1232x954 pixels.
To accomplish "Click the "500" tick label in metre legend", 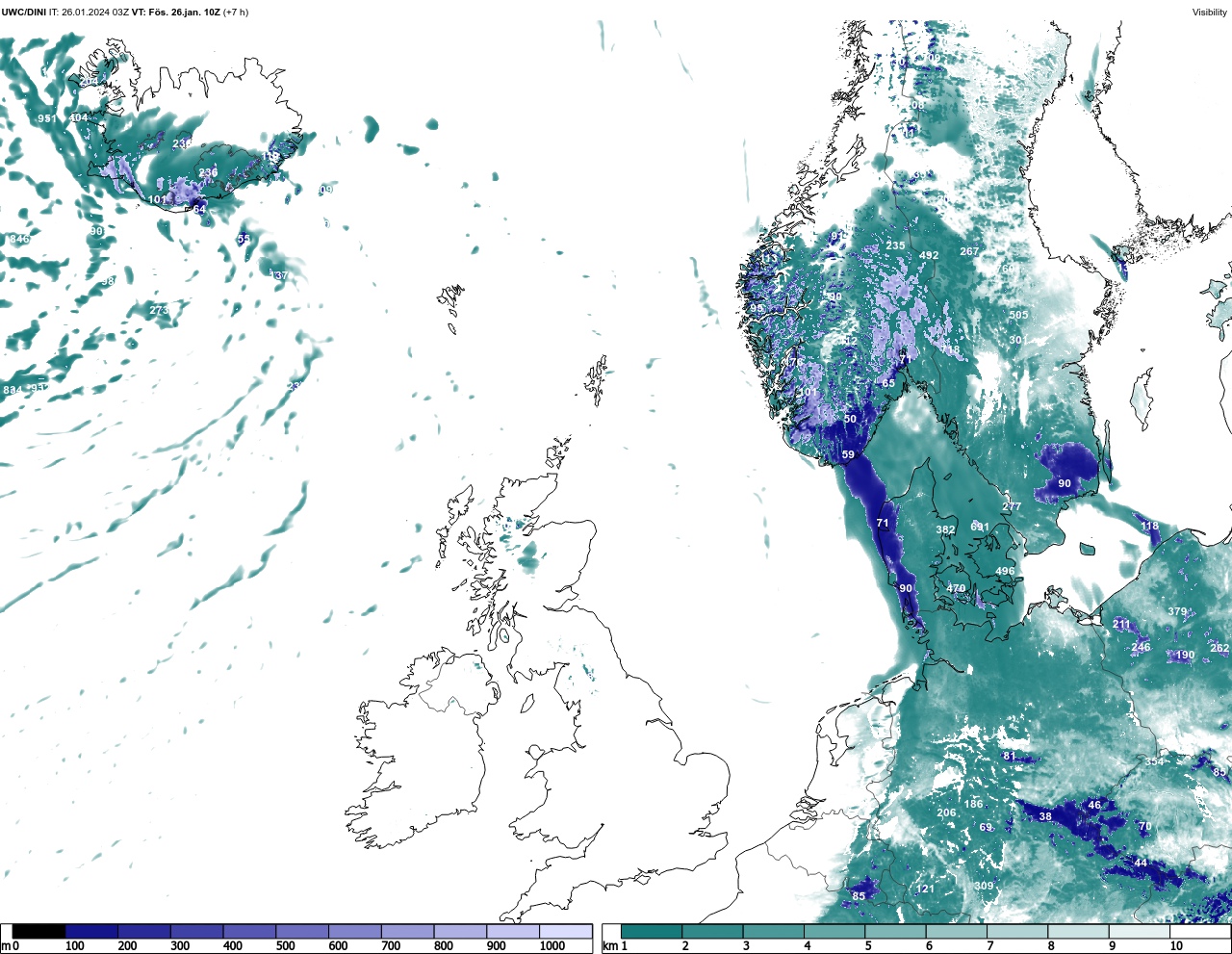I will [x=286, y=946].
